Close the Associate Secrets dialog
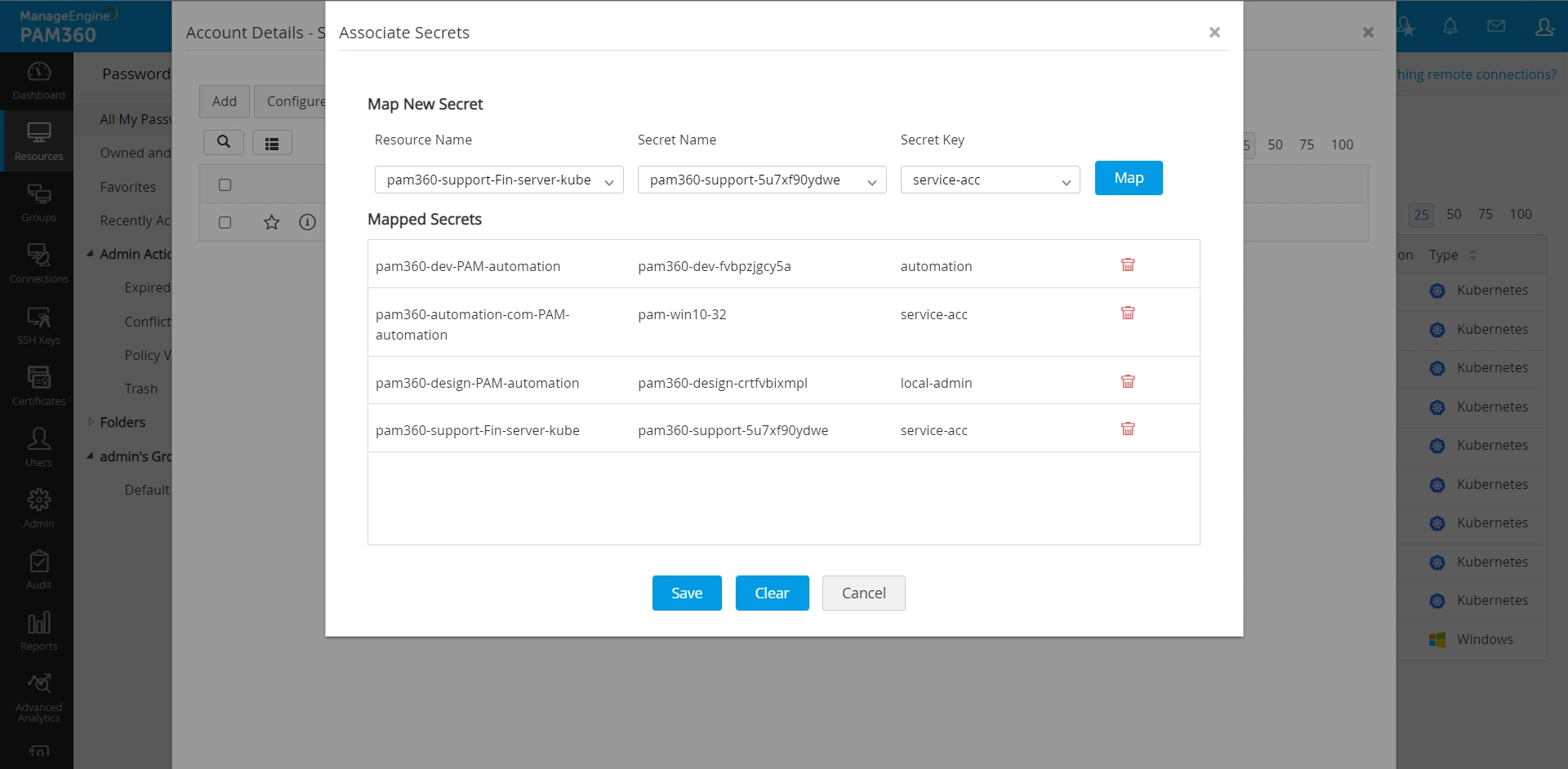The height and width of the screenshot is (769, 1568). tap(1214, 33)
